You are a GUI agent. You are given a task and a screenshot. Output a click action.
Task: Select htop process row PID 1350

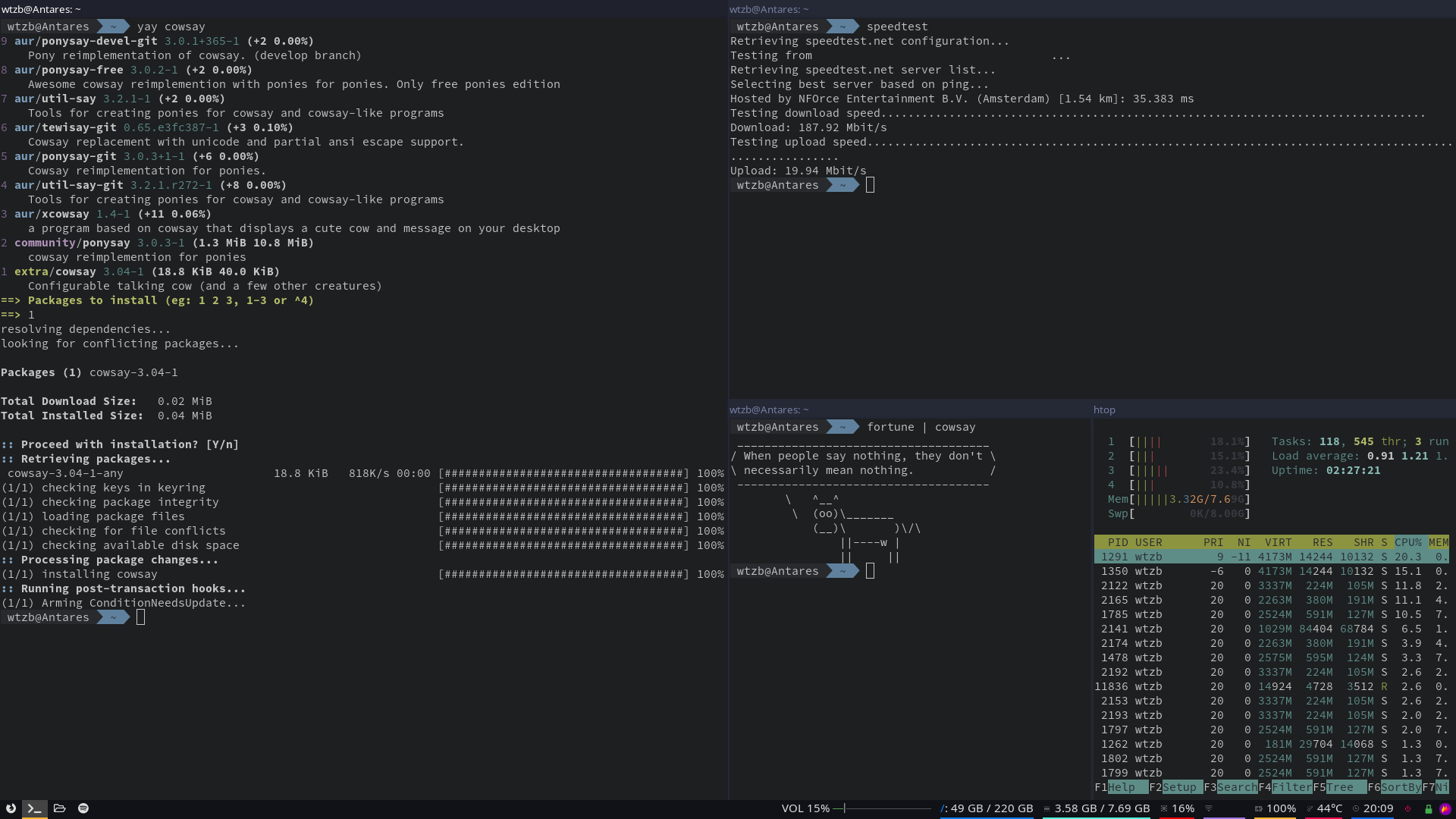tap(1272, 571)
